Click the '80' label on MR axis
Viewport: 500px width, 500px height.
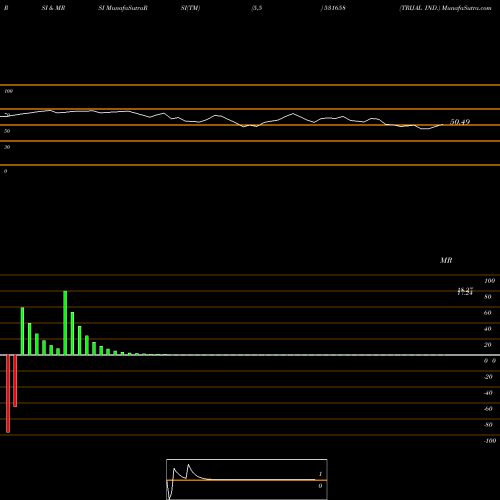click(x=488, y=297)
